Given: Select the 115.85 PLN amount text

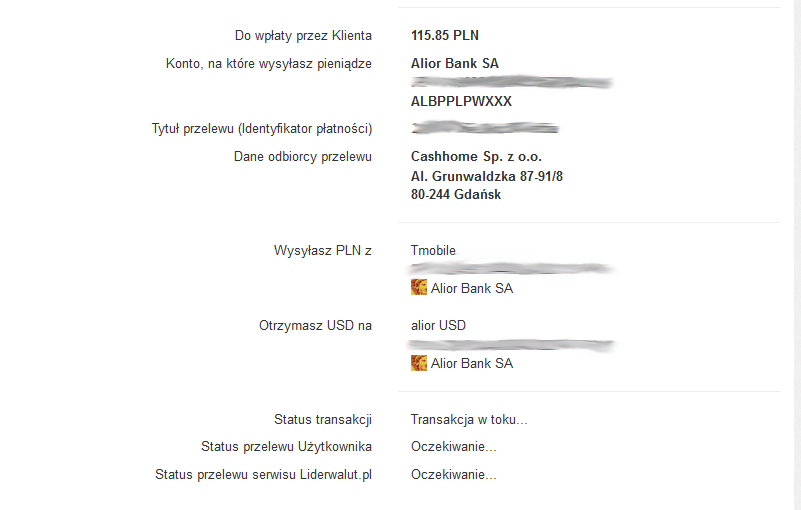Looking at the screenshot, I should [x=445, y=35].
